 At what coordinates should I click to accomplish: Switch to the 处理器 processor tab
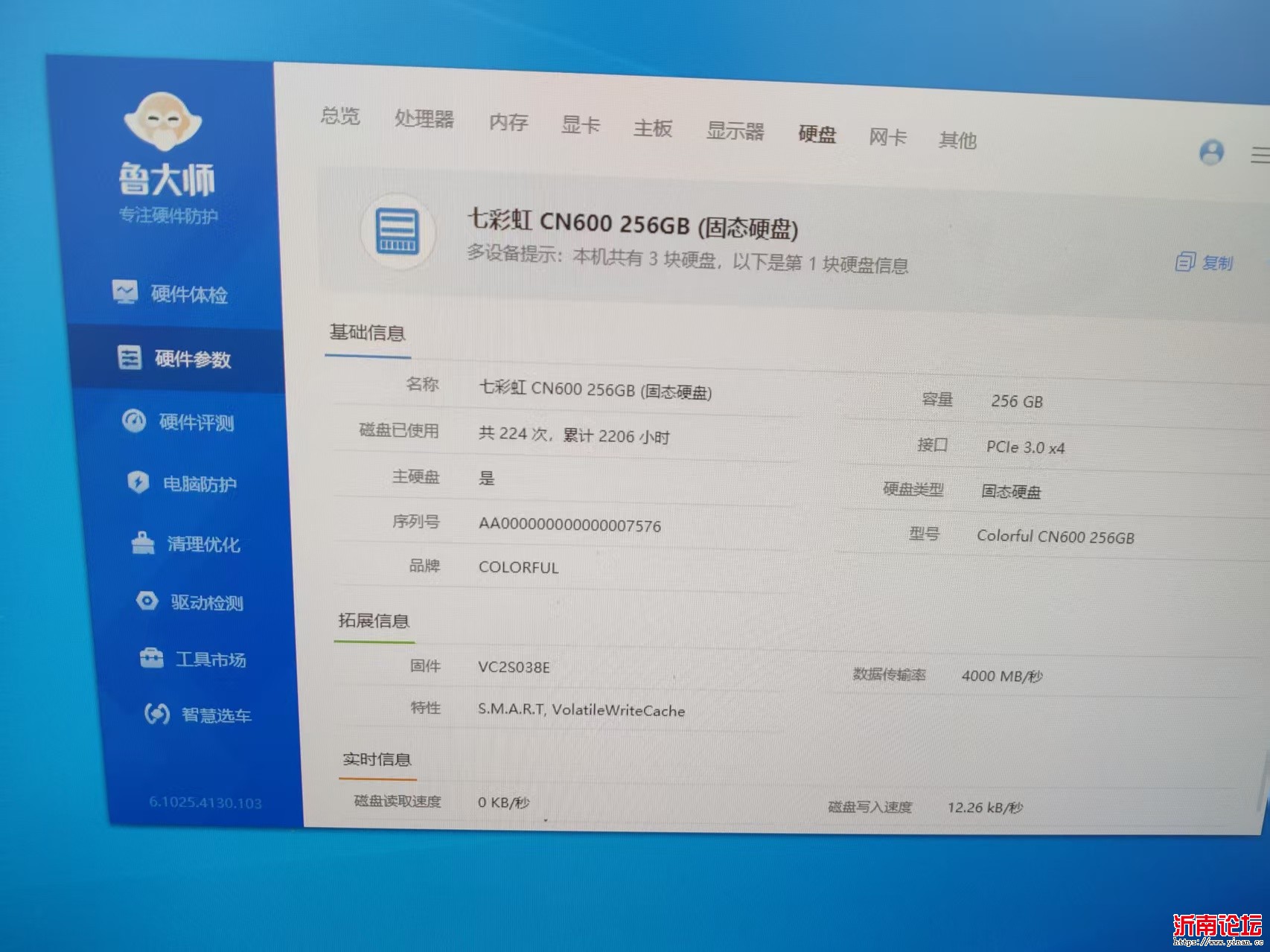pyautogui.click(x=424, y=119)
